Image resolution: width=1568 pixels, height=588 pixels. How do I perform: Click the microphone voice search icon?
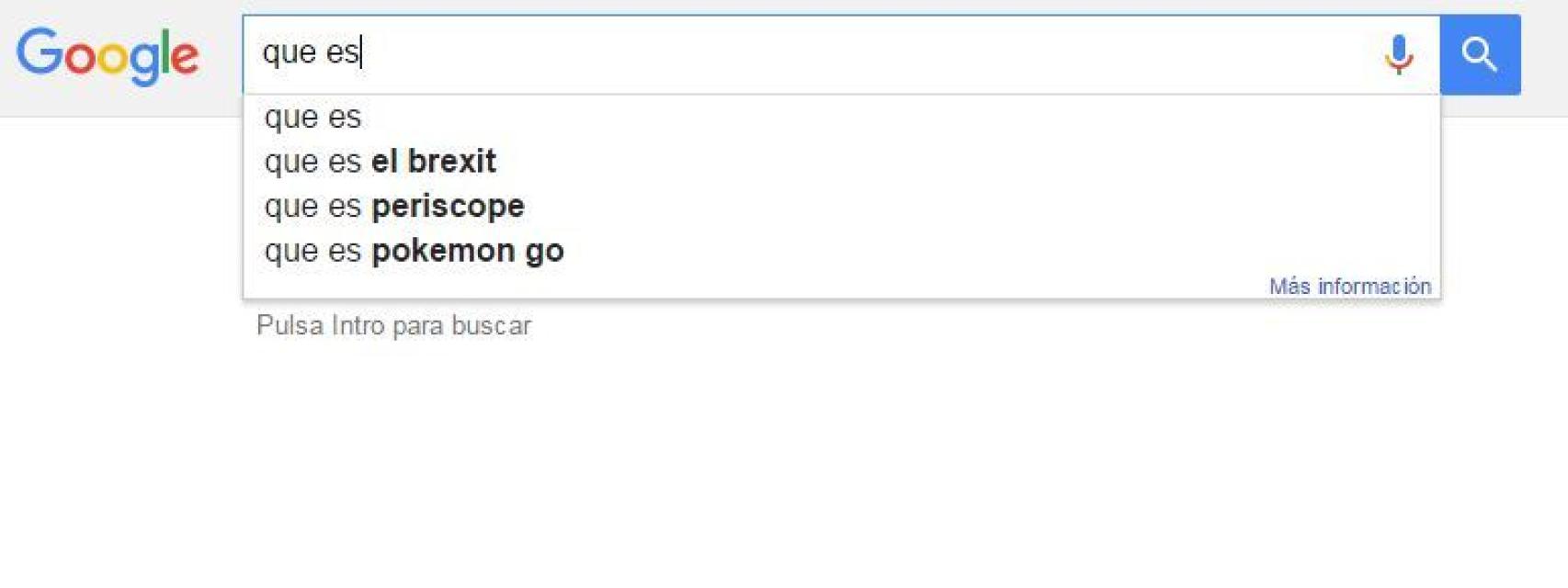[x=1398, y=54]
